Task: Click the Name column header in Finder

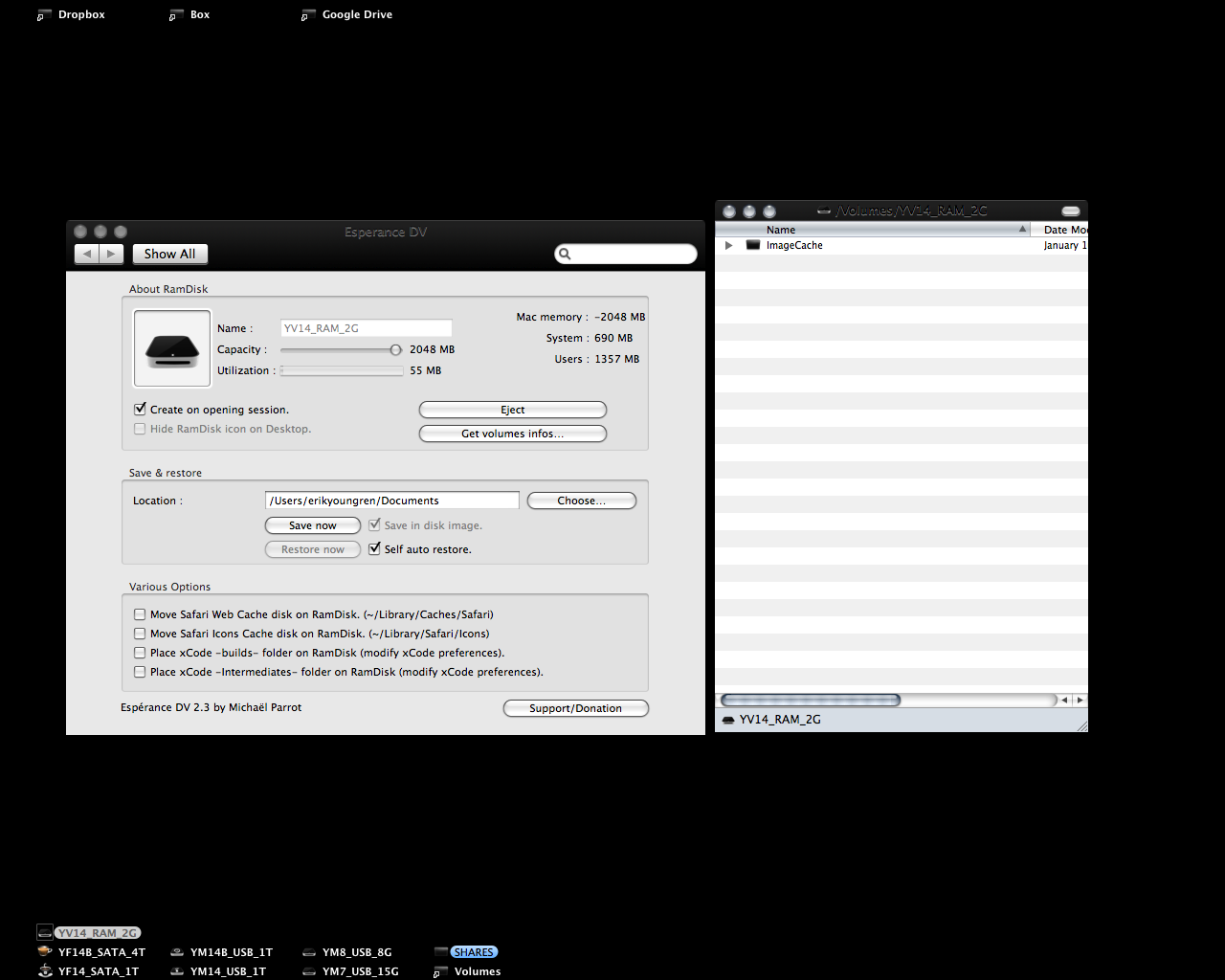Action: 873,230
